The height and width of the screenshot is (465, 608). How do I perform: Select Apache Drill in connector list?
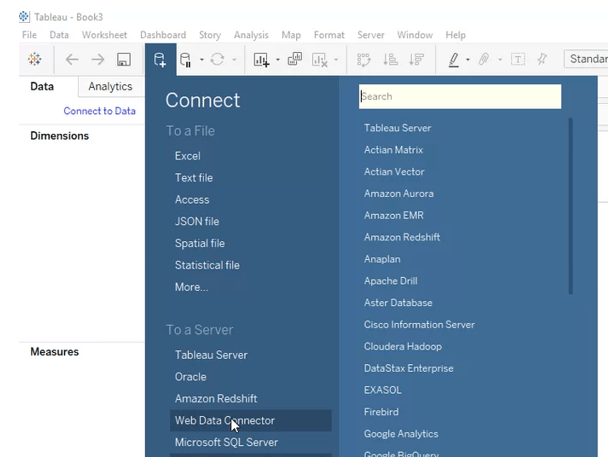click(x=390, y=281)
